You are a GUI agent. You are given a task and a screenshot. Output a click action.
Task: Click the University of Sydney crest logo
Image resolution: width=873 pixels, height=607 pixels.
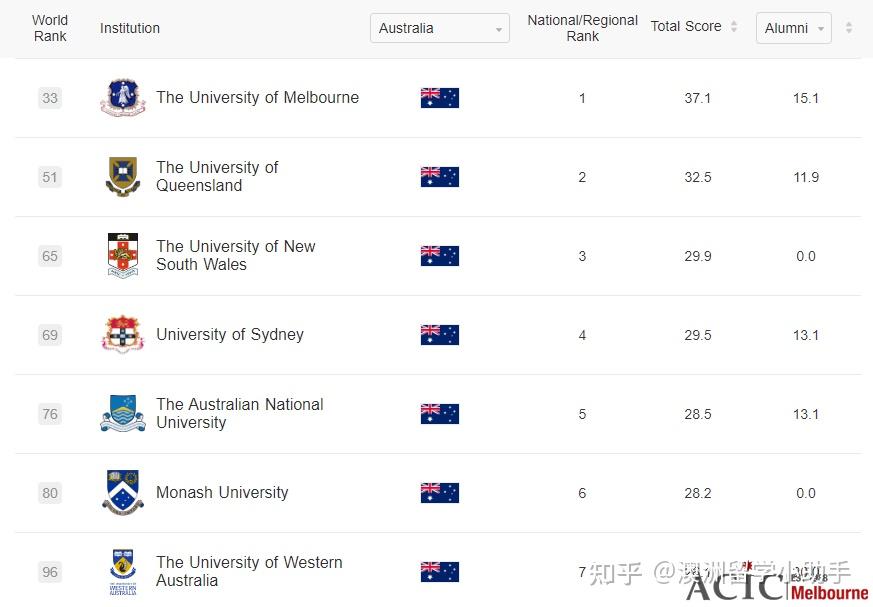coord(123,335)
